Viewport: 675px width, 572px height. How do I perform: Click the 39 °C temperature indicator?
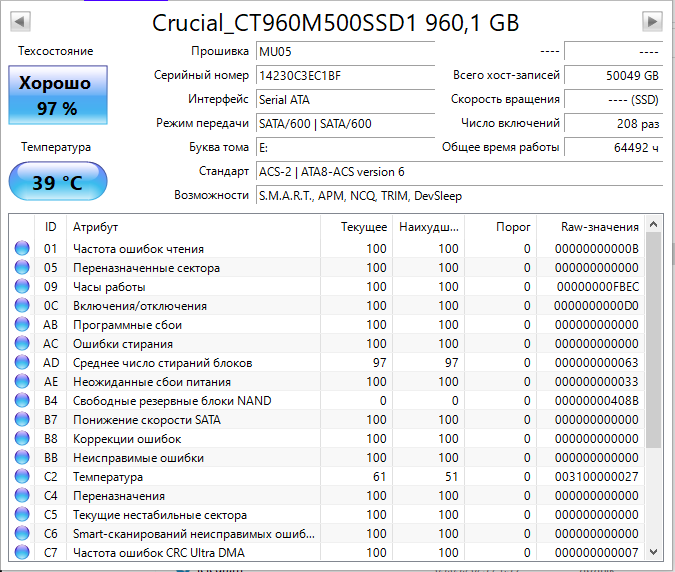[58, 182]
